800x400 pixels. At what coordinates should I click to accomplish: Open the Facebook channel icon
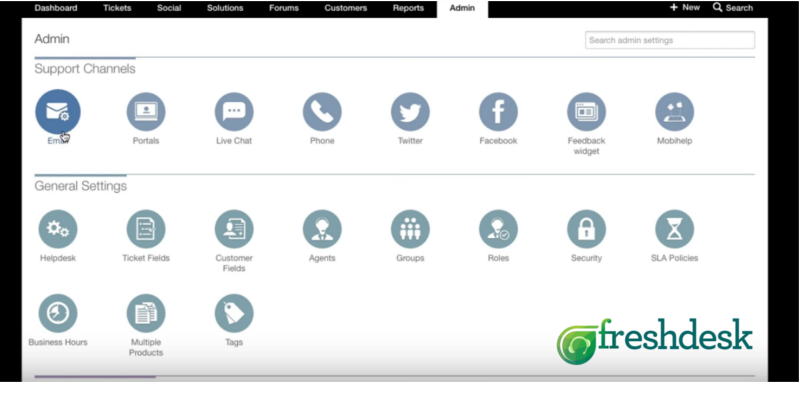(498, 111)
